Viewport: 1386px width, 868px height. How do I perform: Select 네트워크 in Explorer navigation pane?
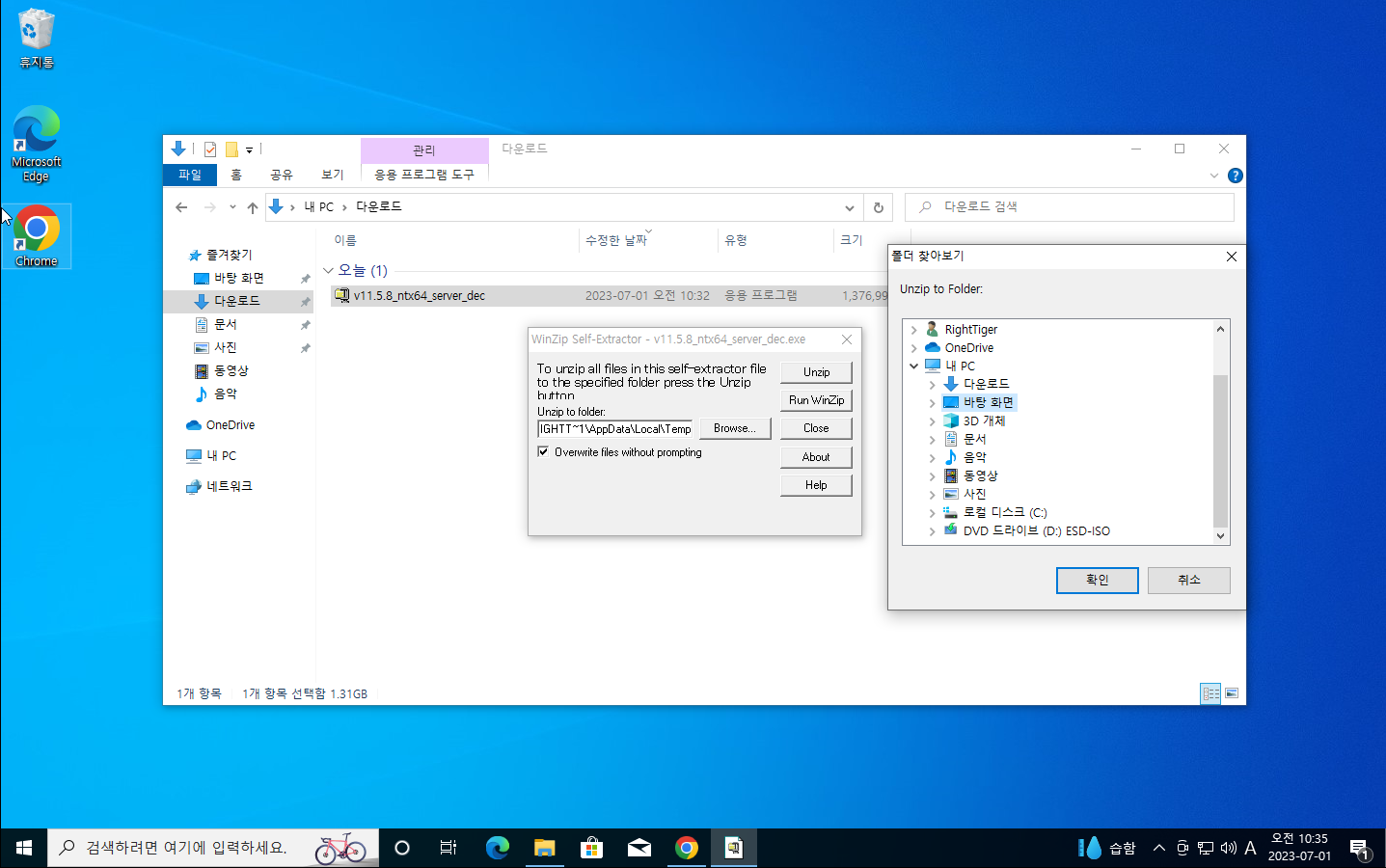229,486
